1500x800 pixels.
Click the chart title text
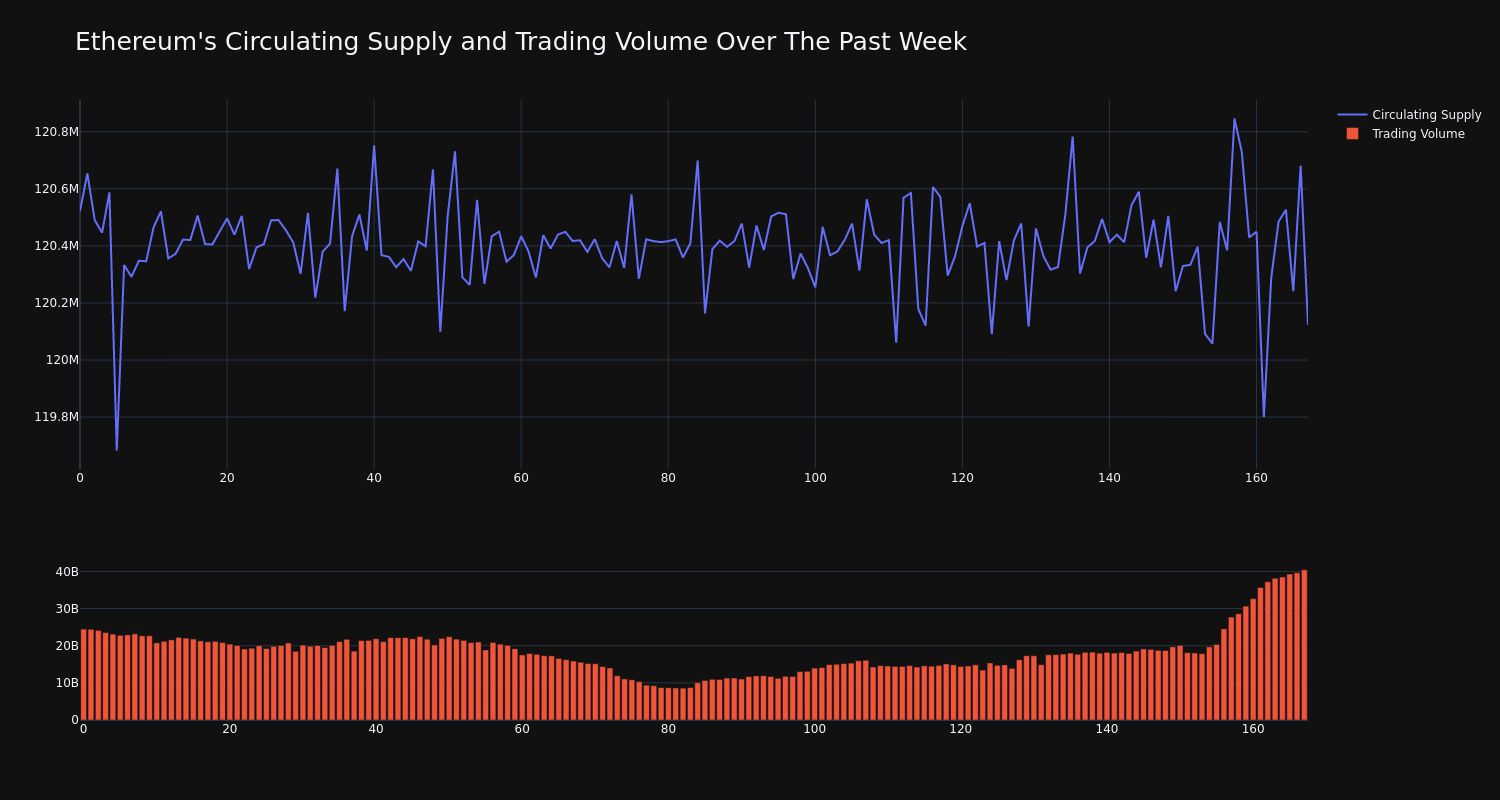click(521, 42)
